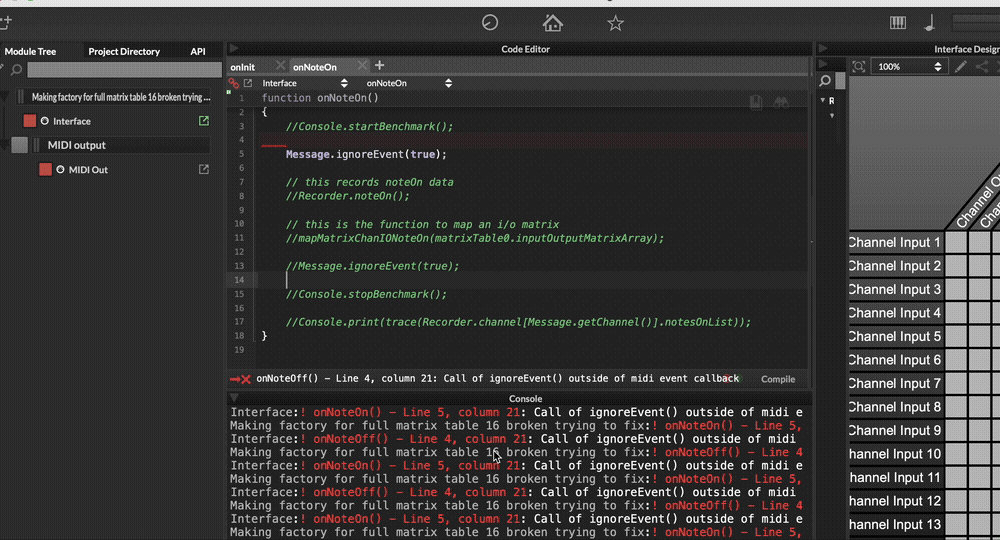1000x540 pixels.
Task: Open the Interface processor dropdown
Action: click(x=305, y=83)
